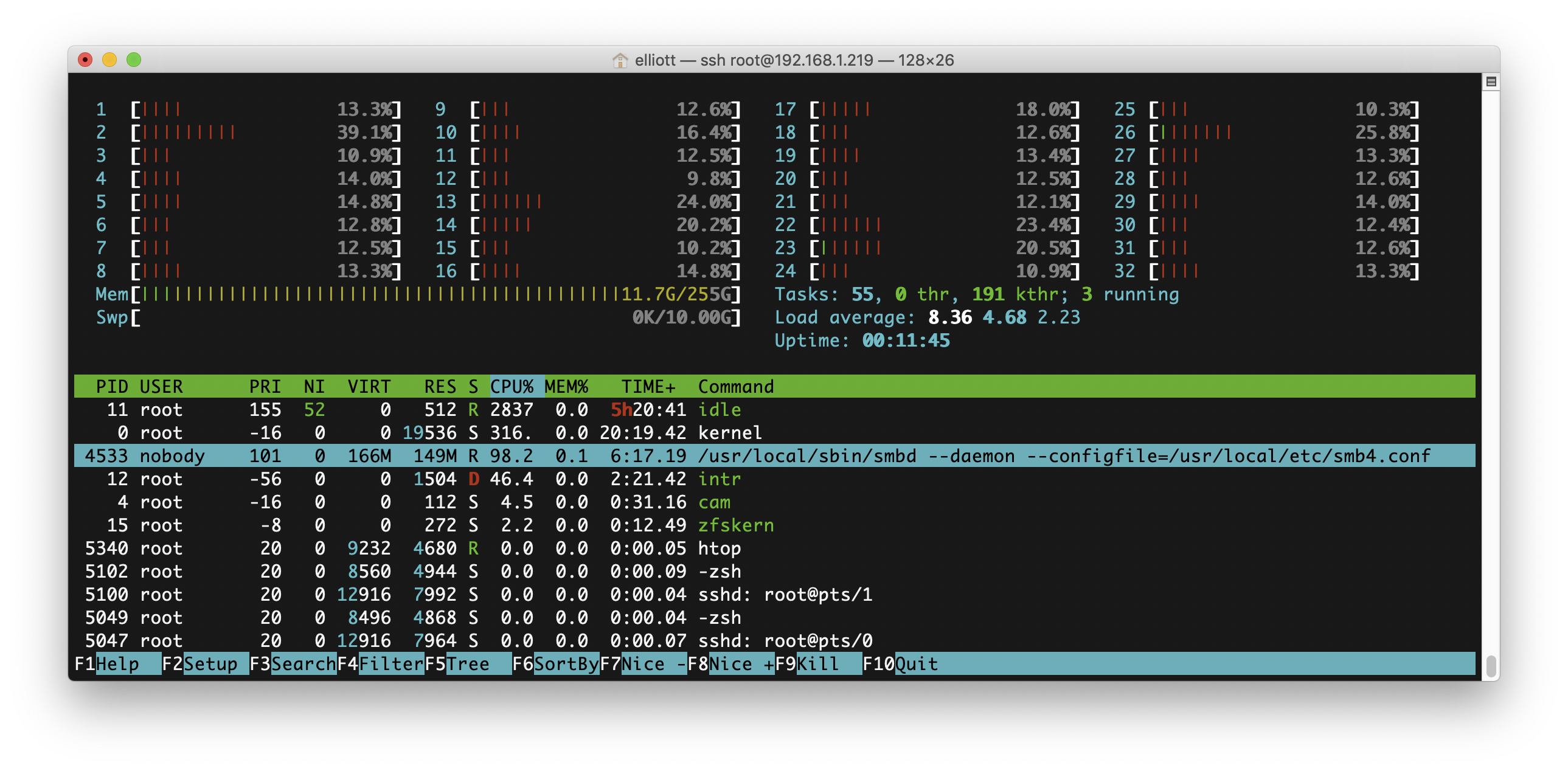Toggle F5 Tree view
This screenshot has height=771, width=1568.
(x=469, y=663)
